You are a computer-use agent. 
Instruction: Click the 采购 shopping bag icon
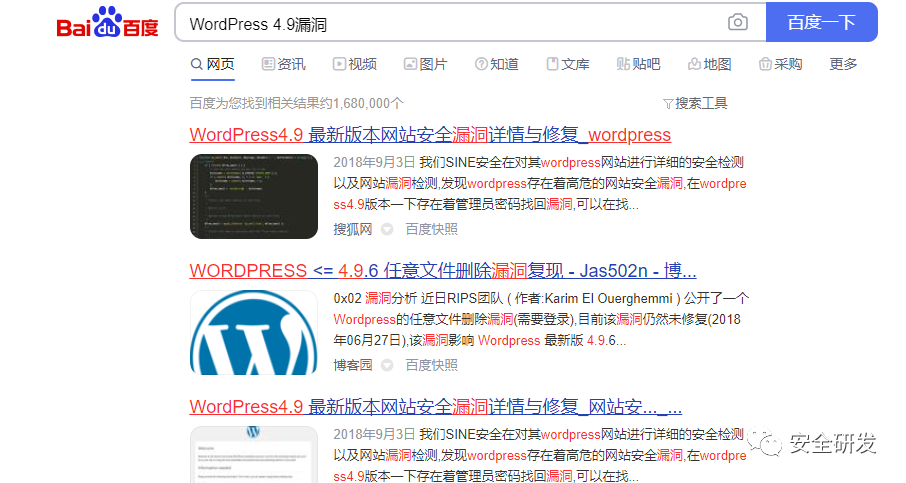[765, 64]
